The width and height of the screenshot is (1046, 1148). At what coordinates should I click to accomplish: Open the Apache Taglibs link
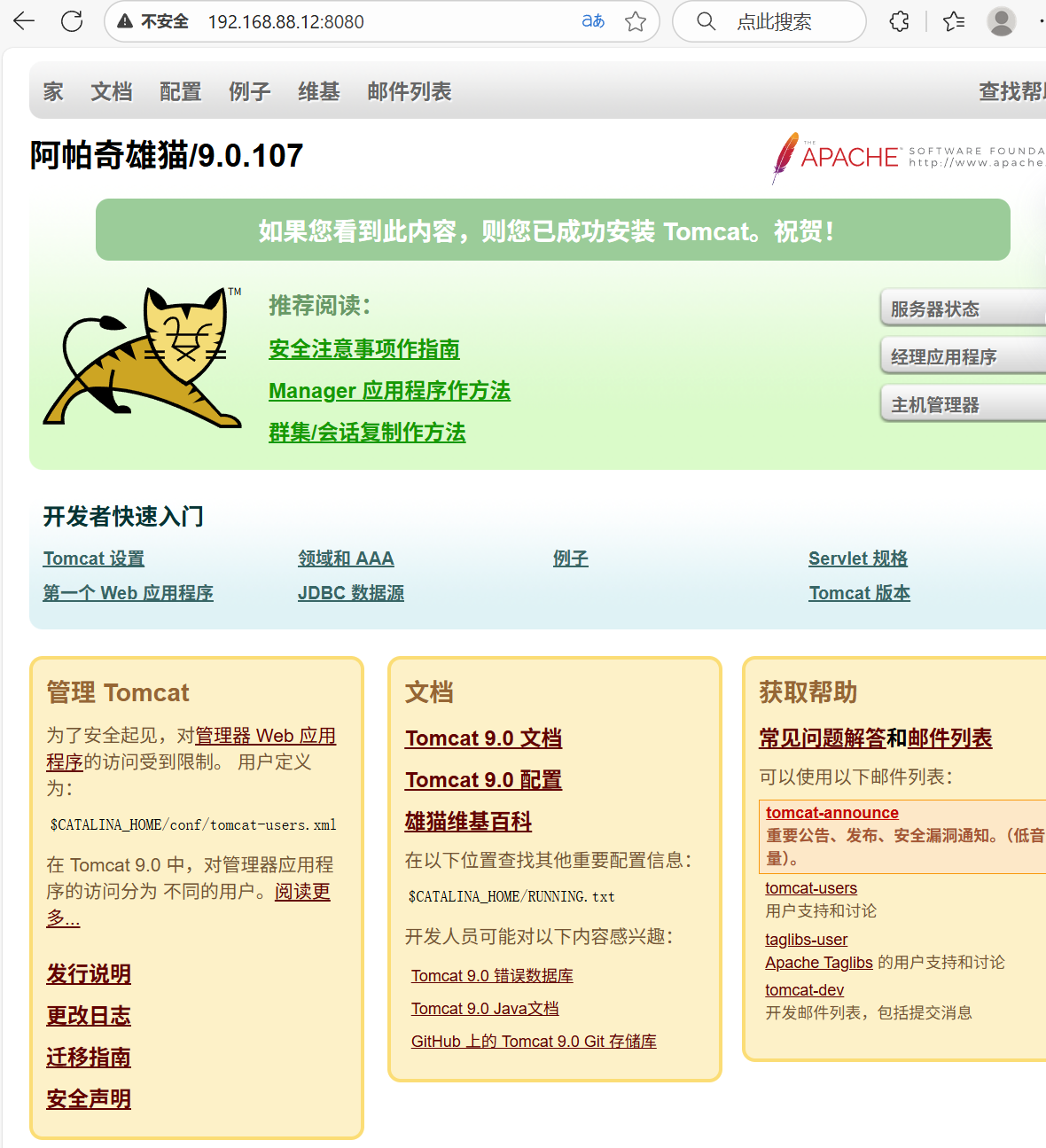[x=819, y=963]
